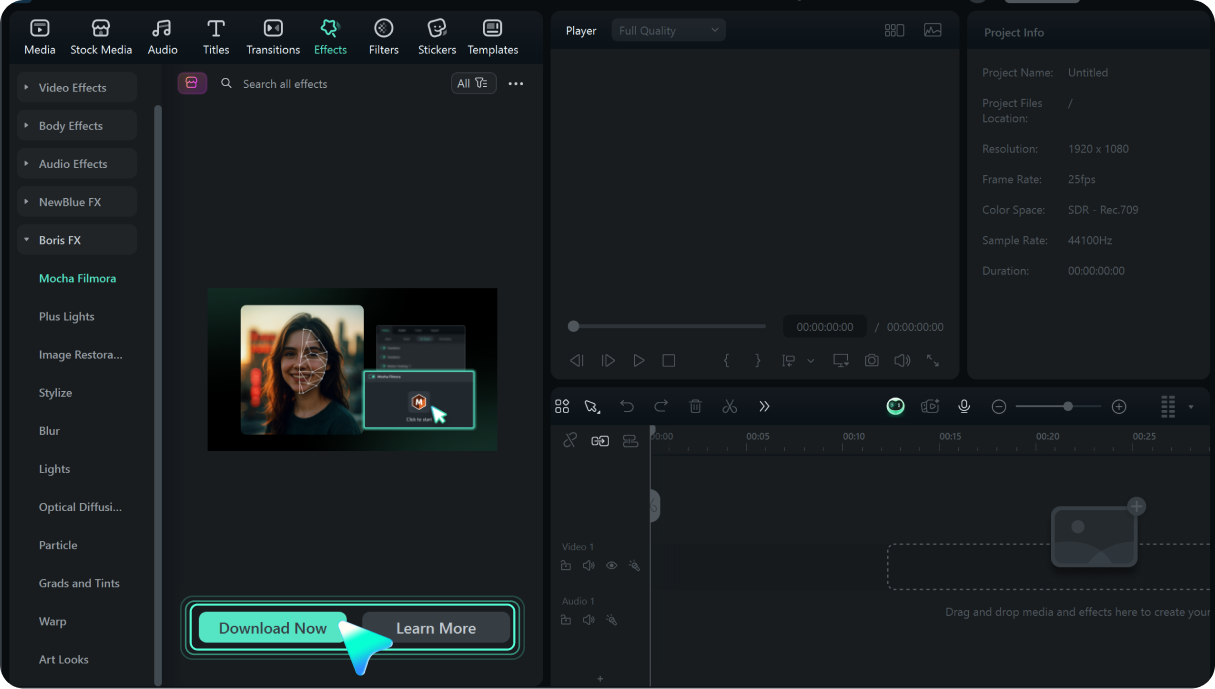Lock the Video 1 track
Viewport: 1215px width, 689px height.
point(565,565)
